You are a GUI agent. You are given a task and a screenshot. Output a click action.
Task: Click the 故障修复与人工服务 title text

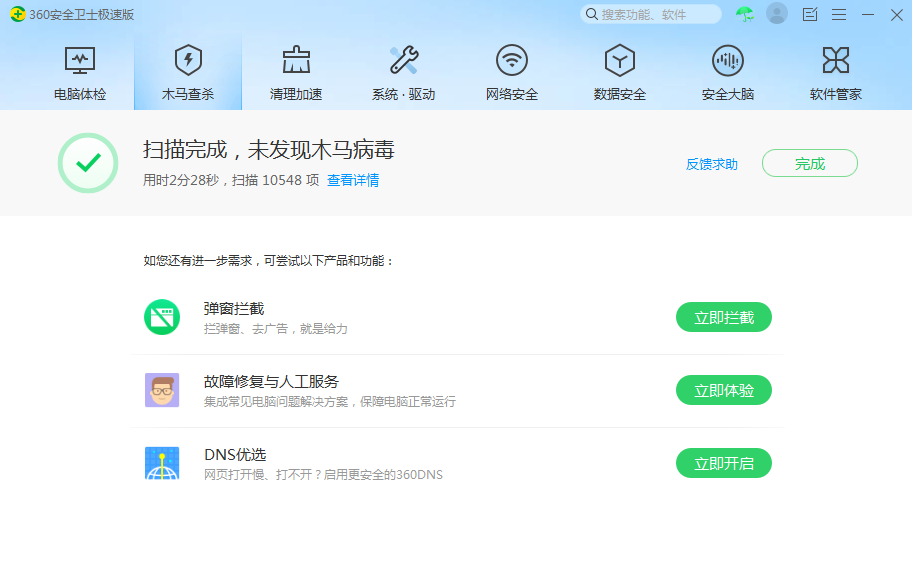point(271,382)
